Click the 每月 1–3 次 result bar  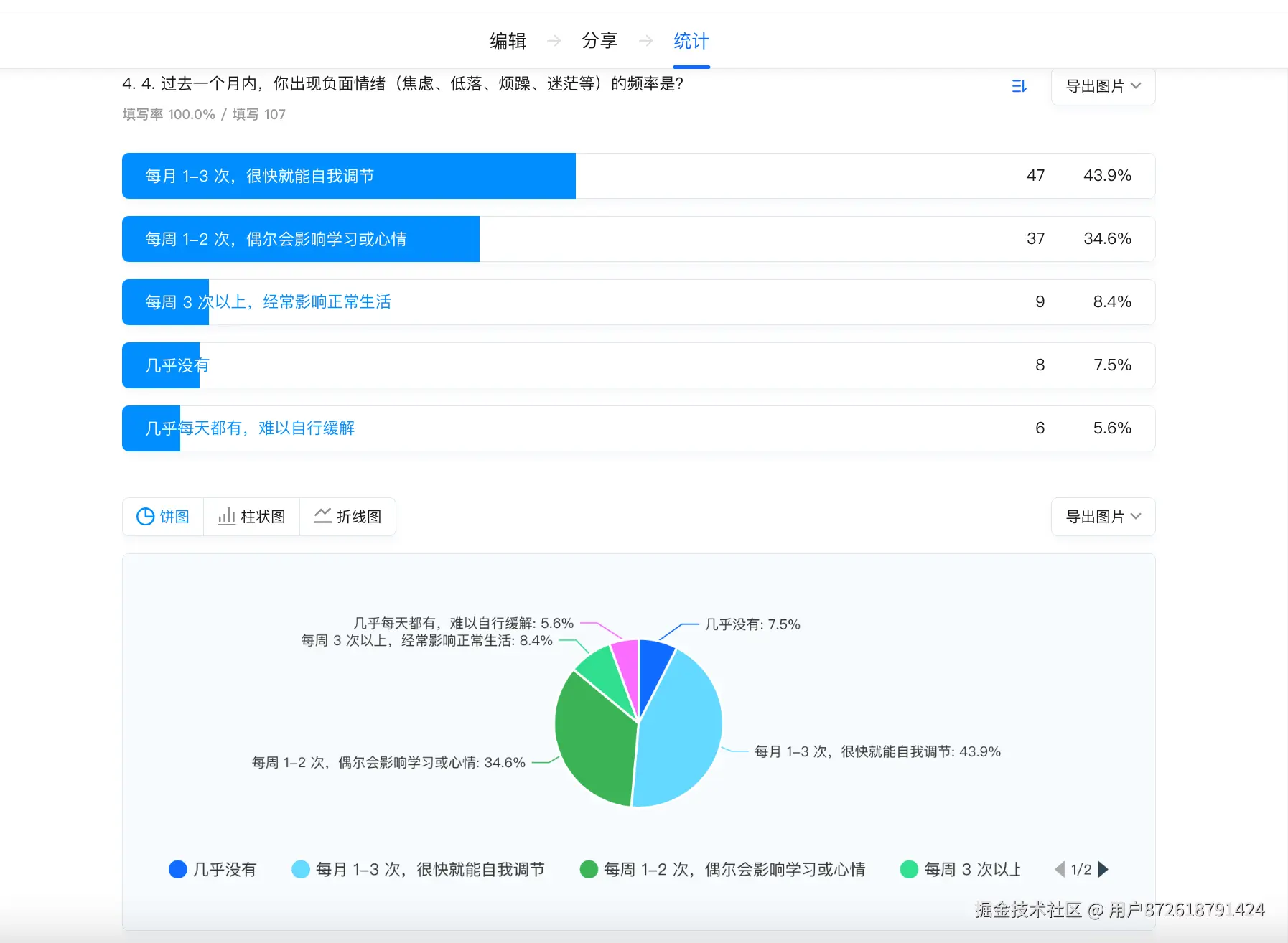[x=349, y=176]
